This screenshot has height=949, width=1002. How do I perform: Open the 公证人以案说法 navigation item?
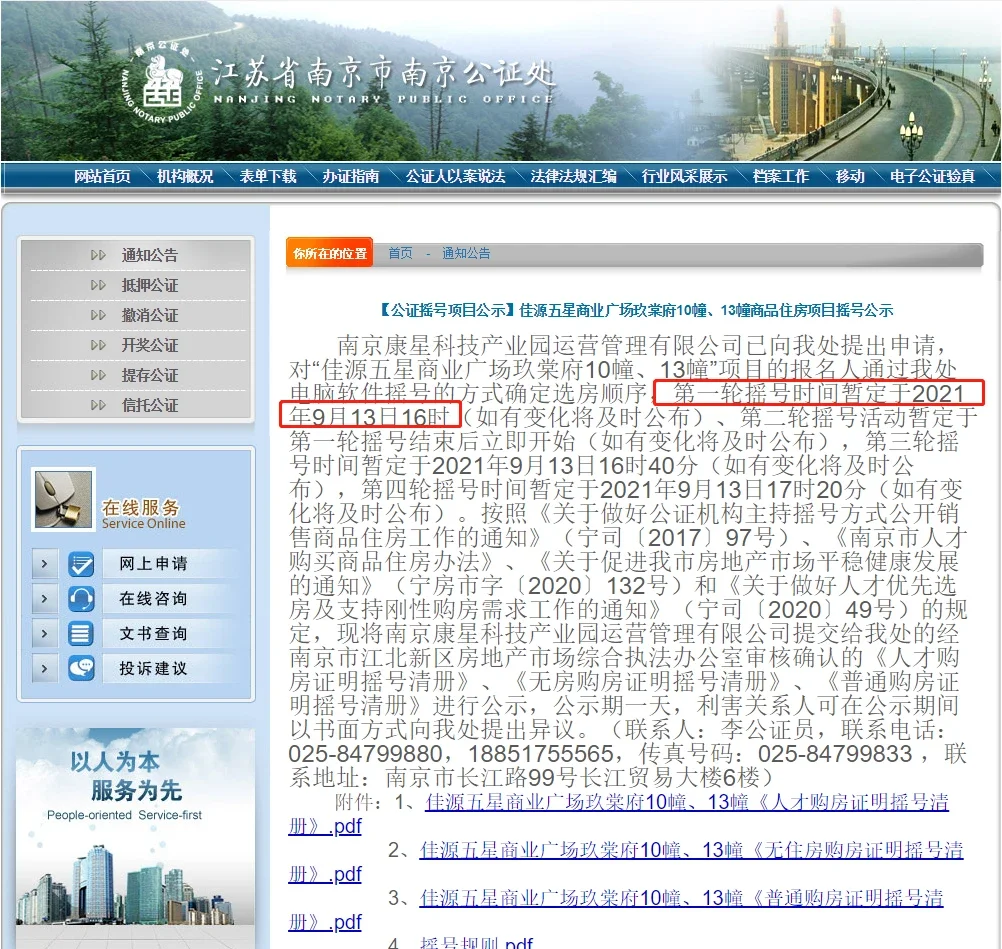click(x=456, y=176)
